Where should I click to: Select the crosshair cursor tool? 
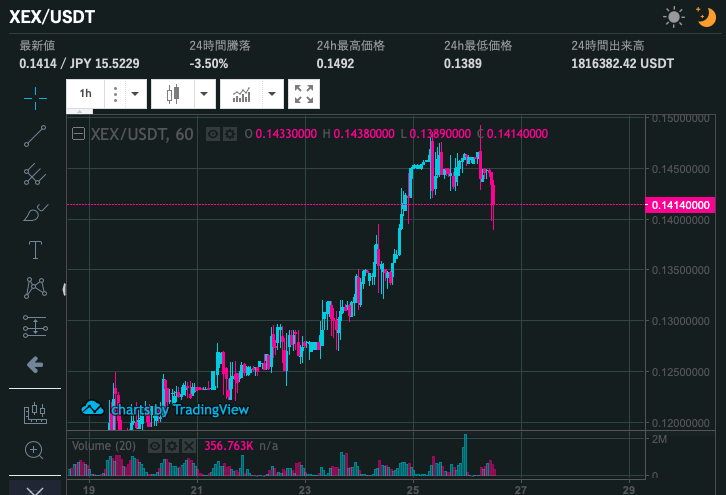pos(35,97)
